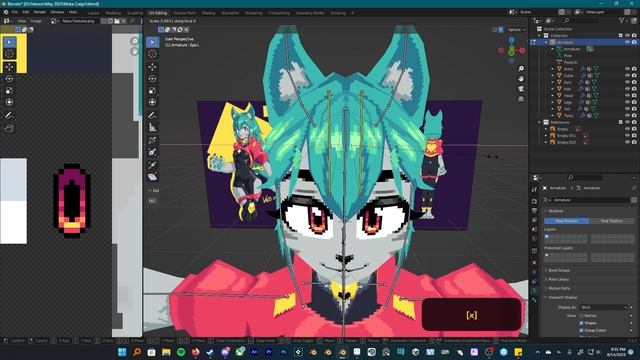Viewport: 640px width, 360px height.
Task: Open the UV editor View menu
Action: [x=22, y=21]
